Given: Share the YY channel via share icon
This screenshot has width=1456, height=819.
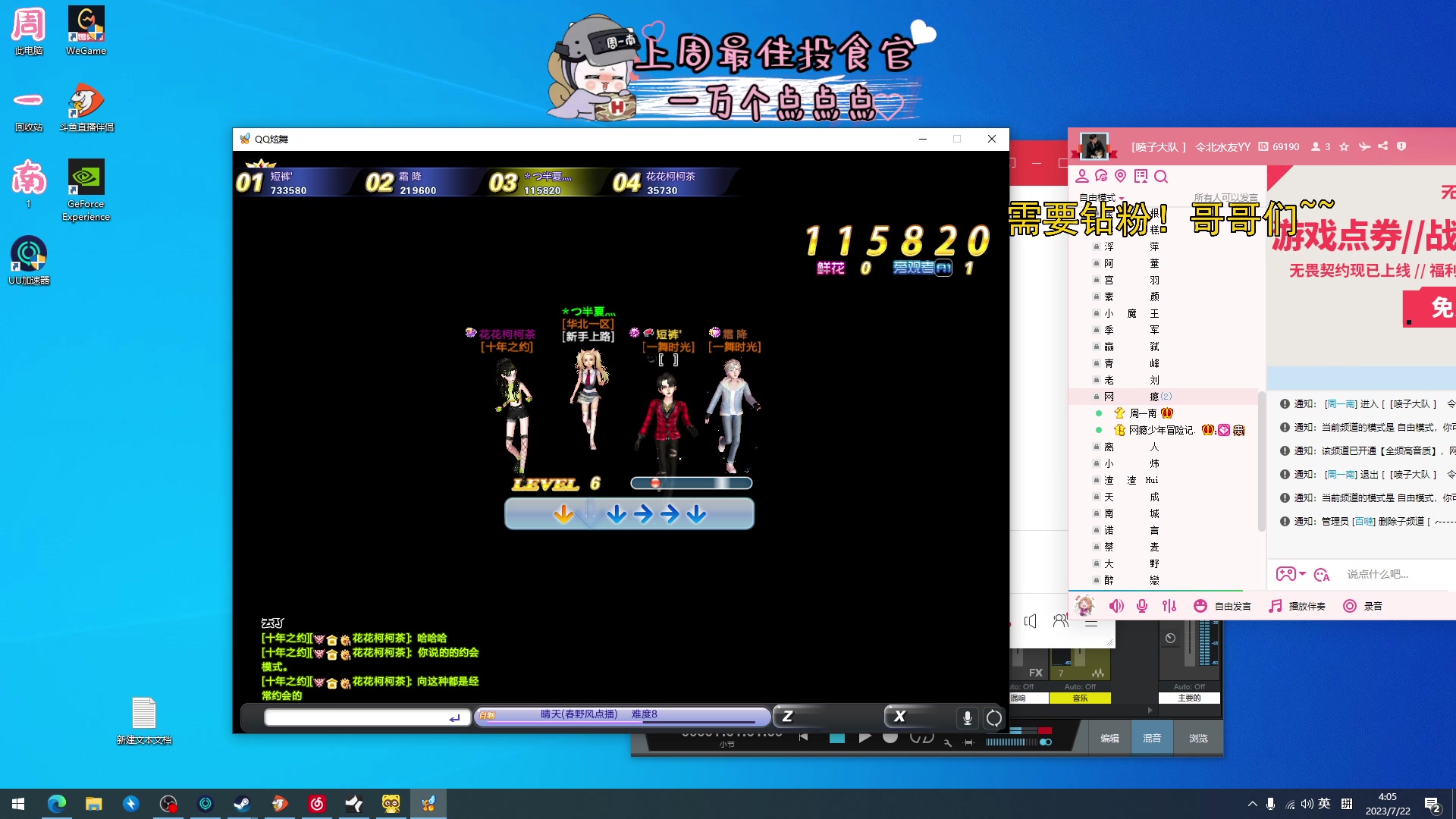Looking at the screenshot, I should [1382, 146].
